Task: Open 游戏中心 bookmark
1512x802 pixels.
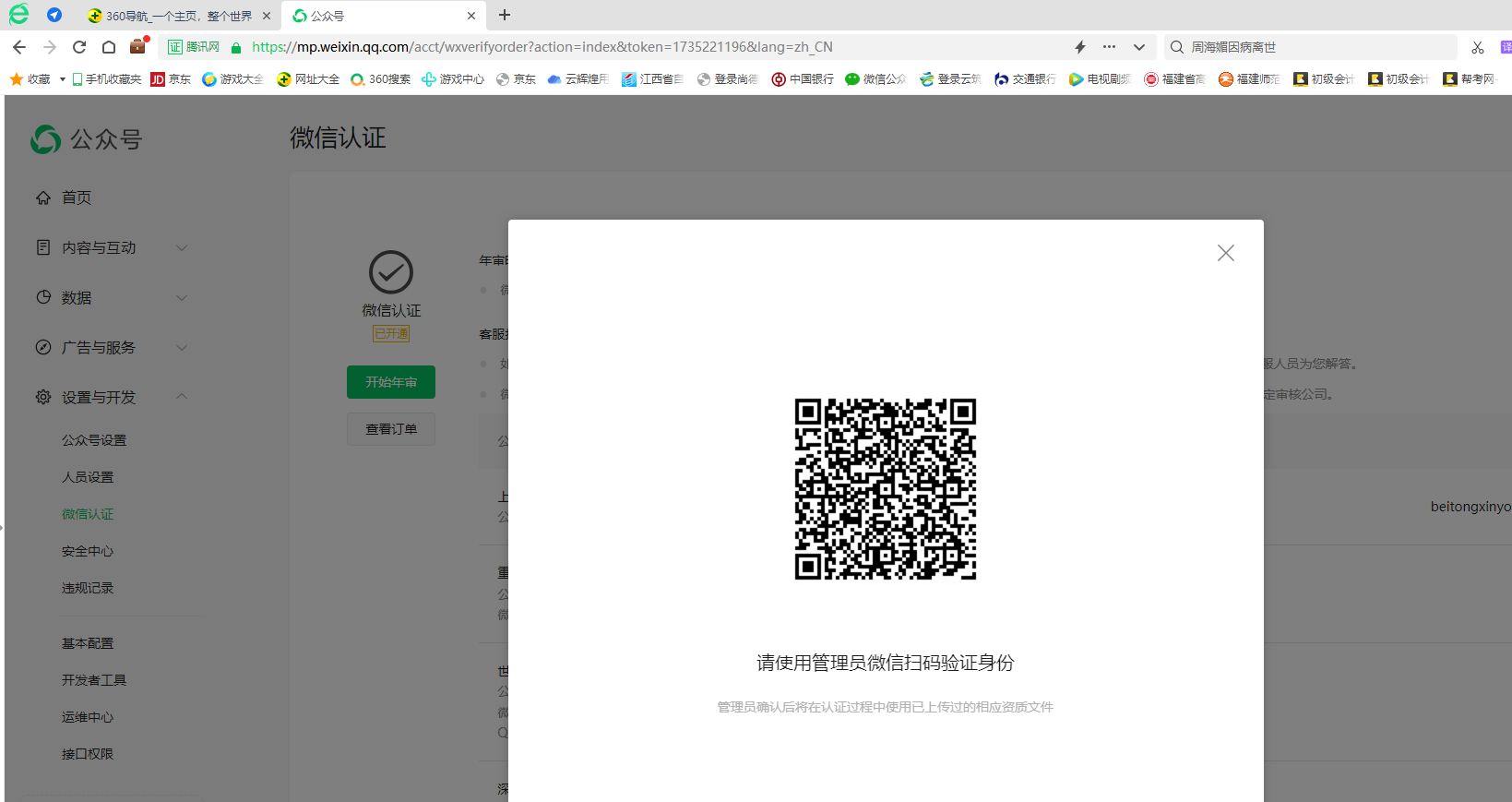Action: pos(453,79)
